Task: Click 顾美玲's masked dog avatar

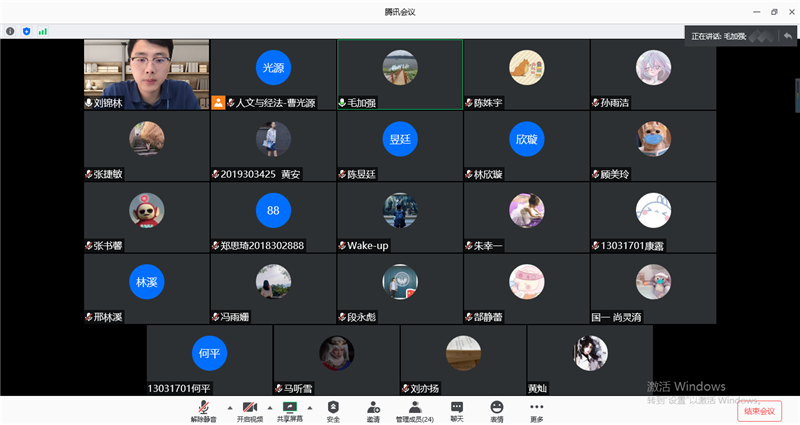Action: (x=653, y=139)
